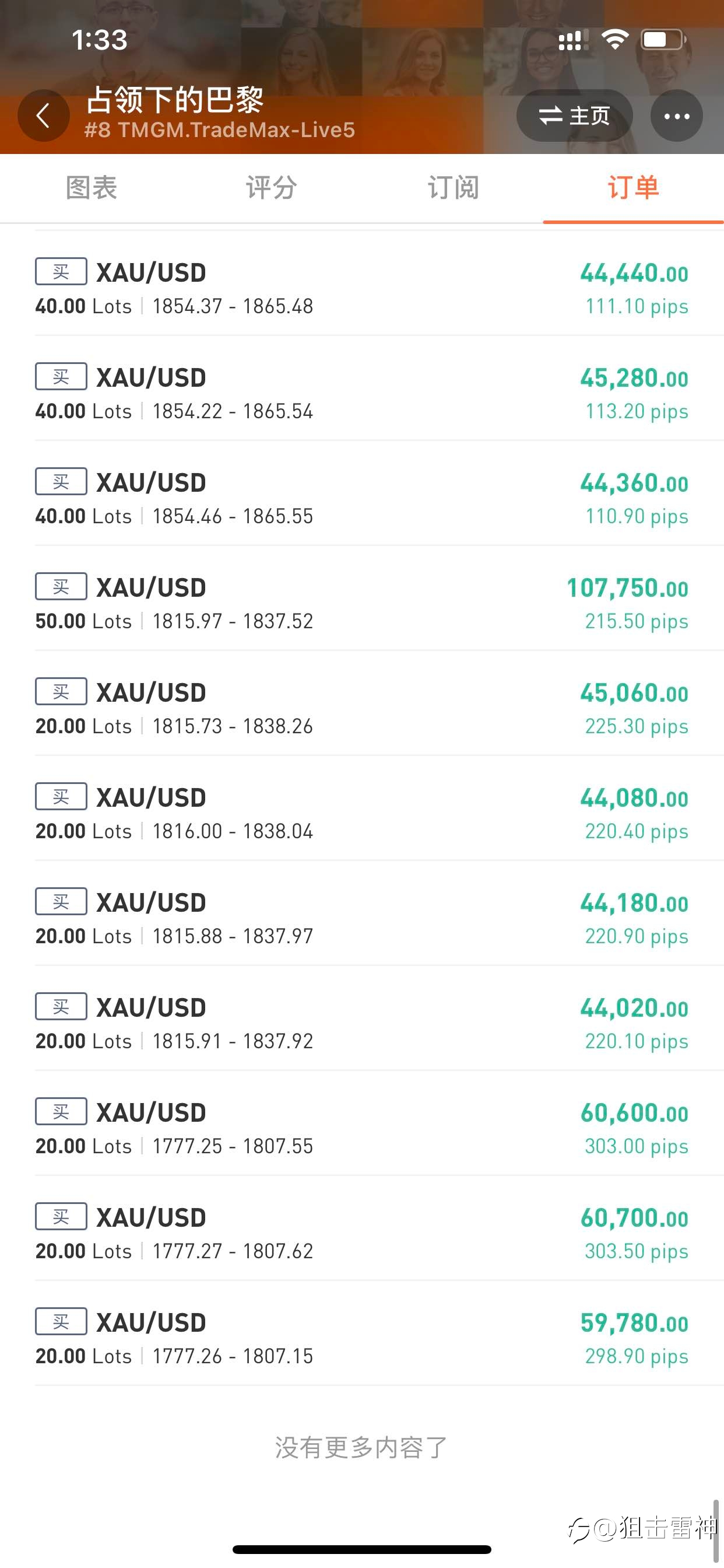724x1568 pixels.
Task: Switch to the 评分 tab
Action: coord(271,187)
